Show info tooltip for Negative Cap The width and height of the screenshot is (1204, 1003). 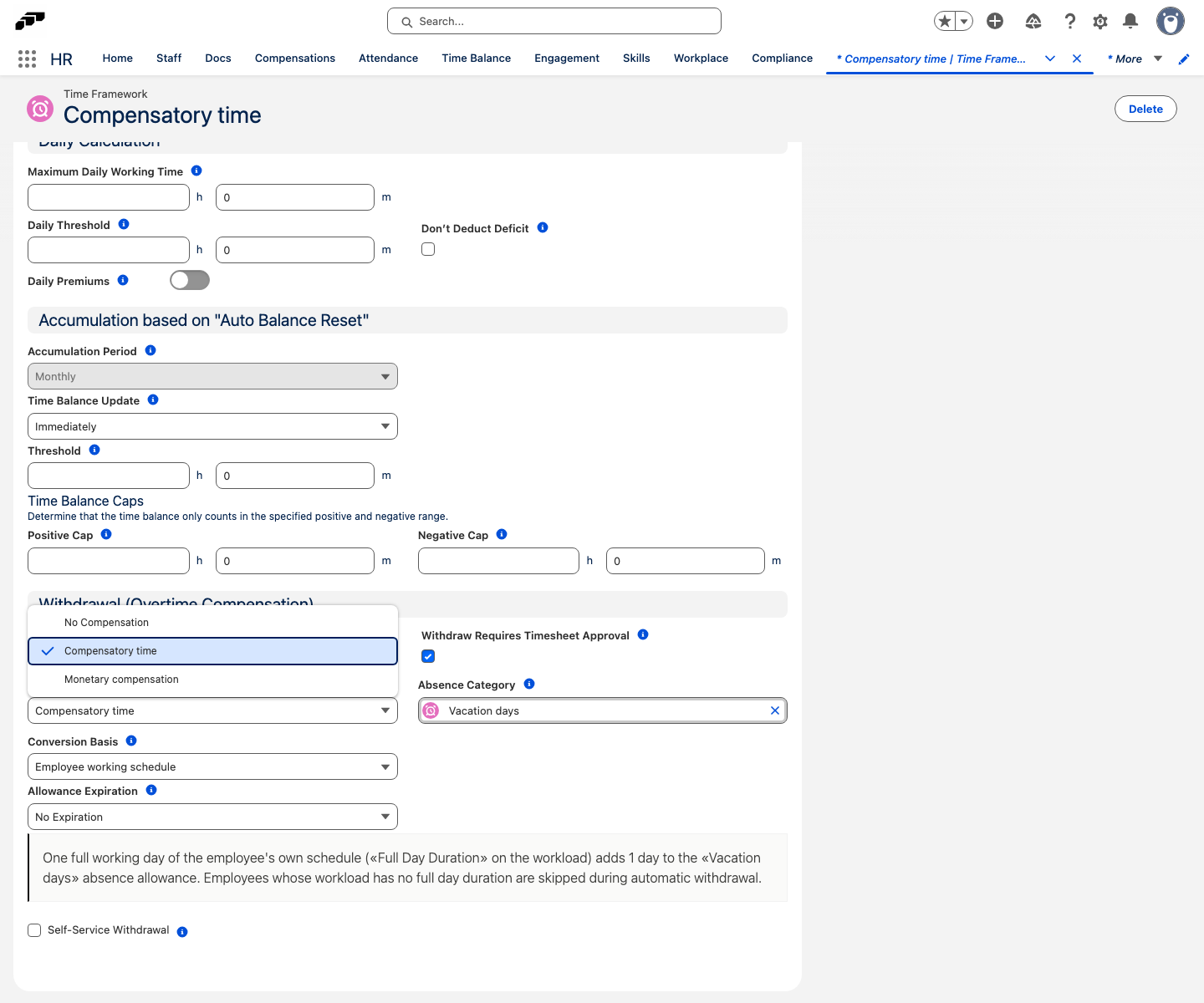pyautogui.click(x=502, y=534)
